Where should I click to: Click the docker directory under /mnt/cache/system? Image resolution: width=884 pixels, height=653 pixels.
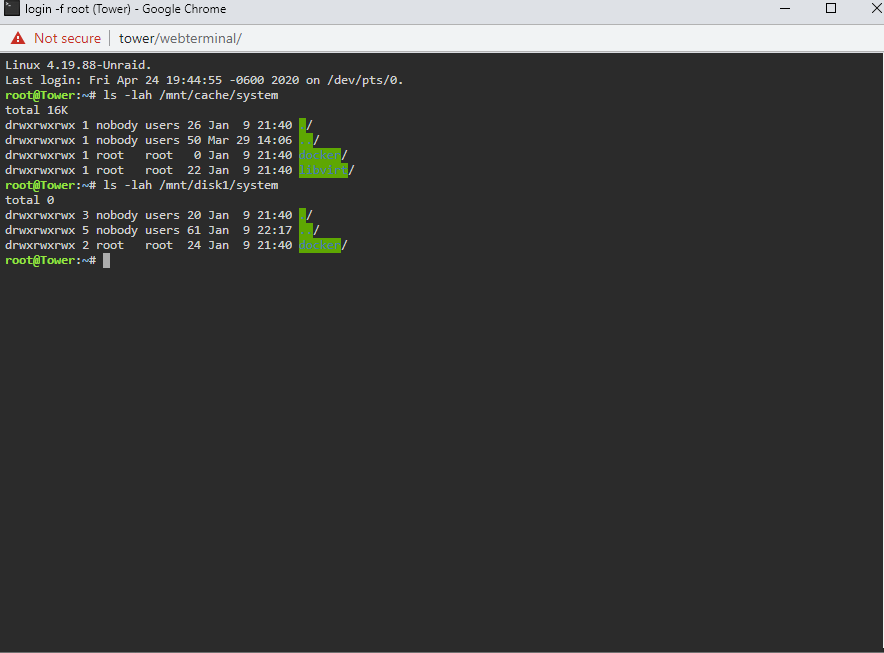pos(320,155)
